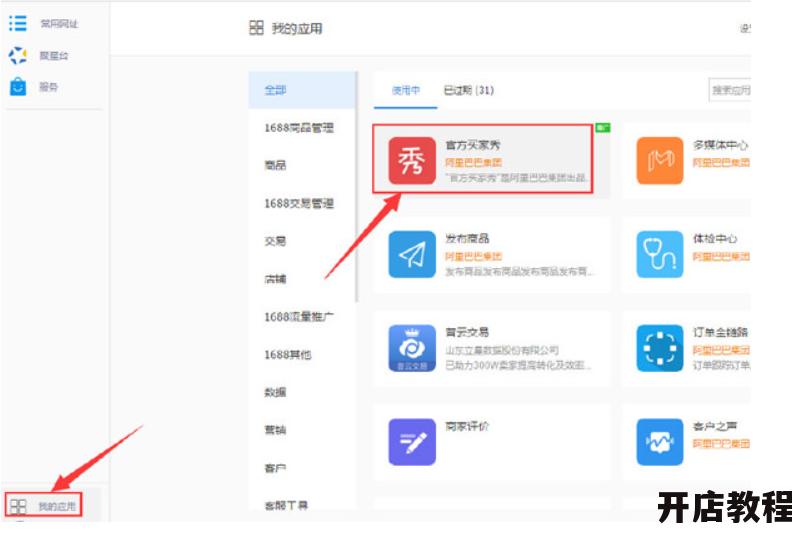Click the category list vertical scrollbar
Image resolution: width=792 pixels, height=554 pixels.
[357, 187]
